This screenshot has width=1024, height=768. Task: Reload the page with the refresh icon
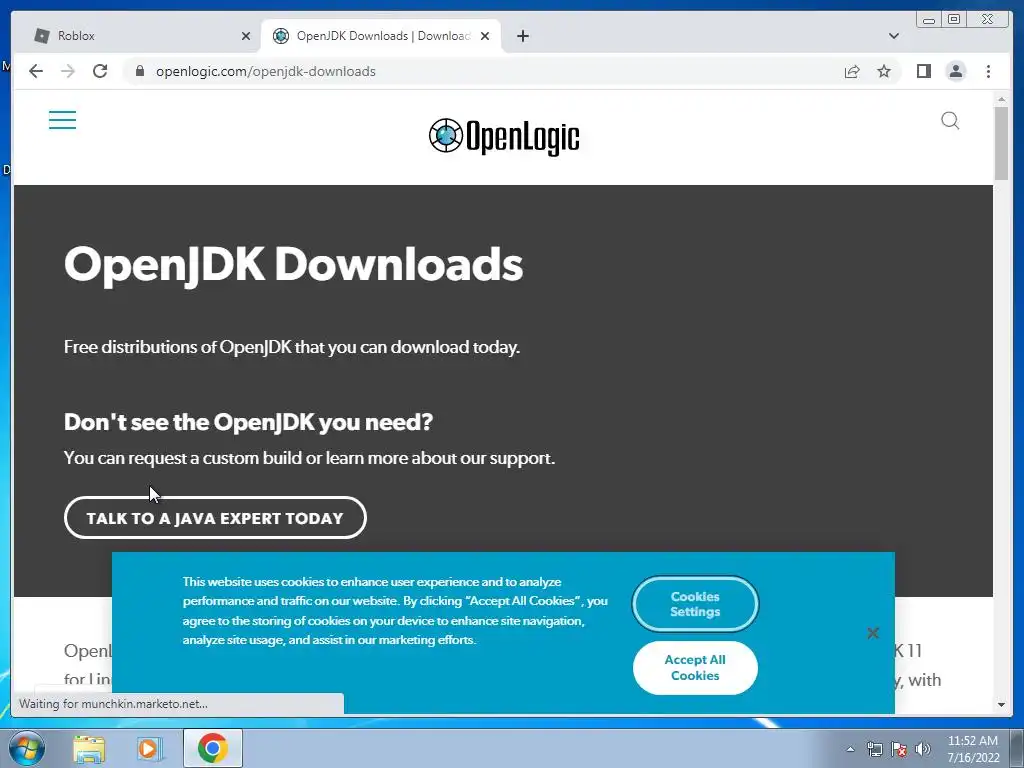click(100, 71)
